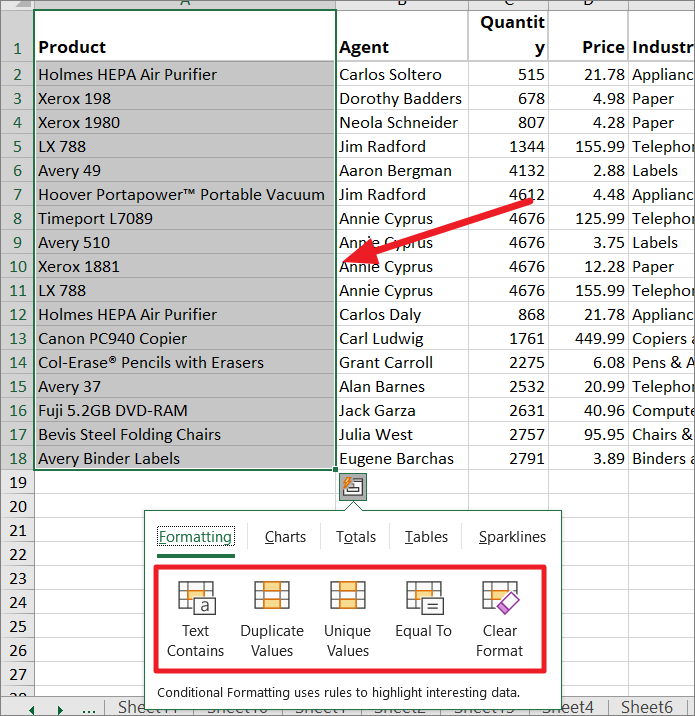The height and width of the screenshot is (716, 695).
Task: Show hidden sheet tabs via ellipsis
Action: pyautogui.click(x=89, y=709)
